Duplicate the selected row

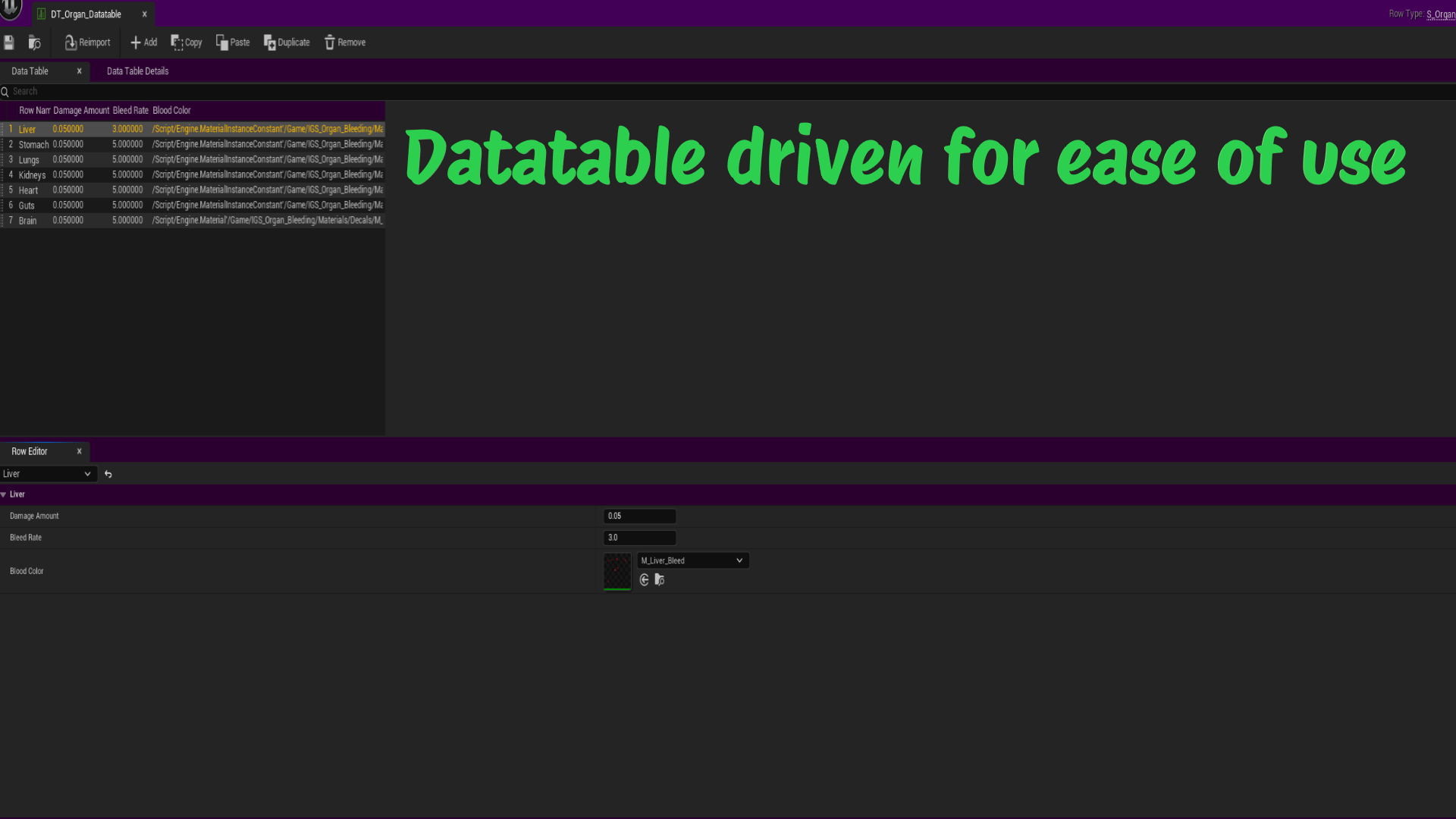click(x=287, y=42)
